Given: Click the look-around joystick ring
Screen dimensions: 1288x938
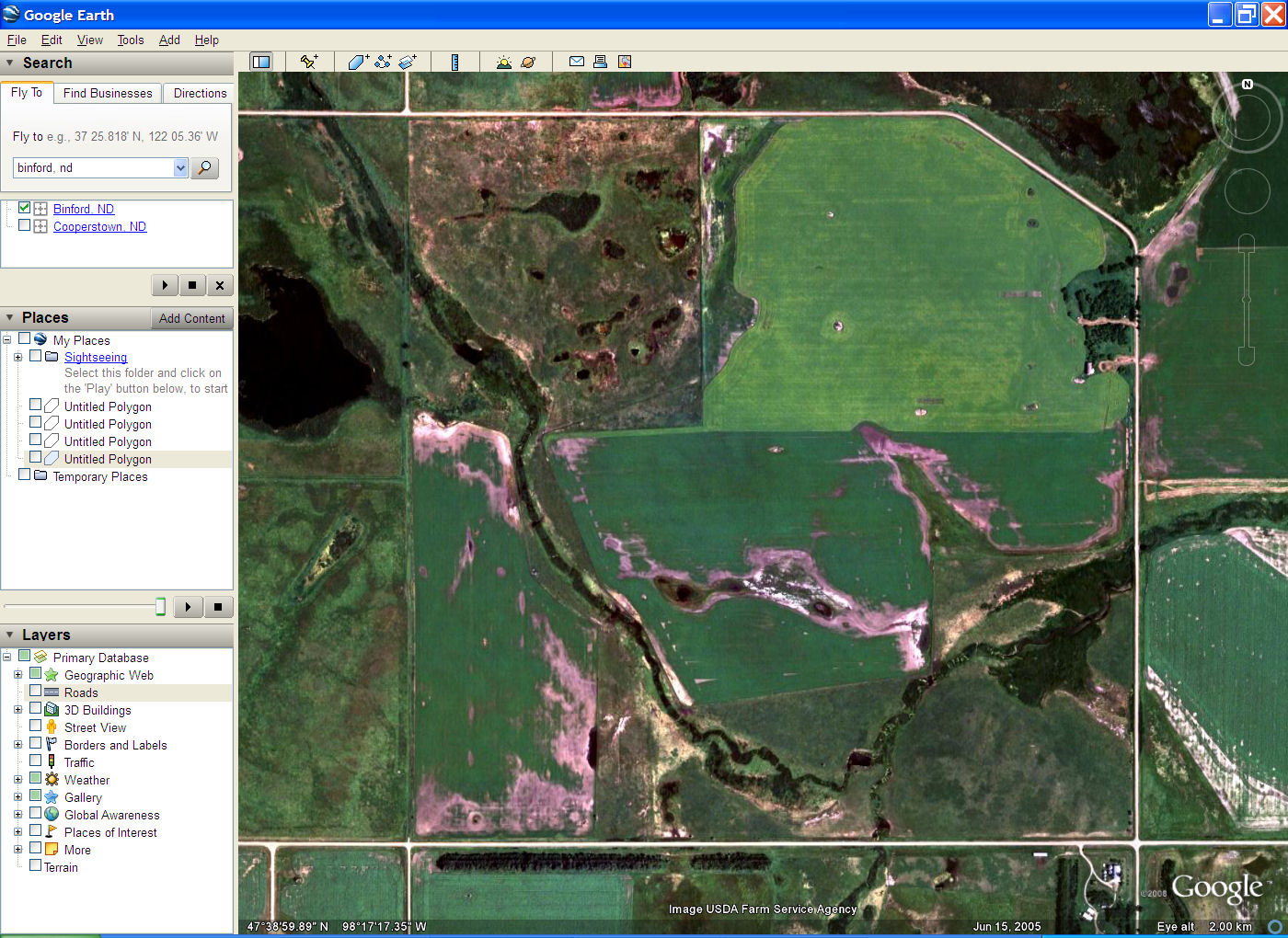Looking at the screenshot, I should (x=1248, y=120).
